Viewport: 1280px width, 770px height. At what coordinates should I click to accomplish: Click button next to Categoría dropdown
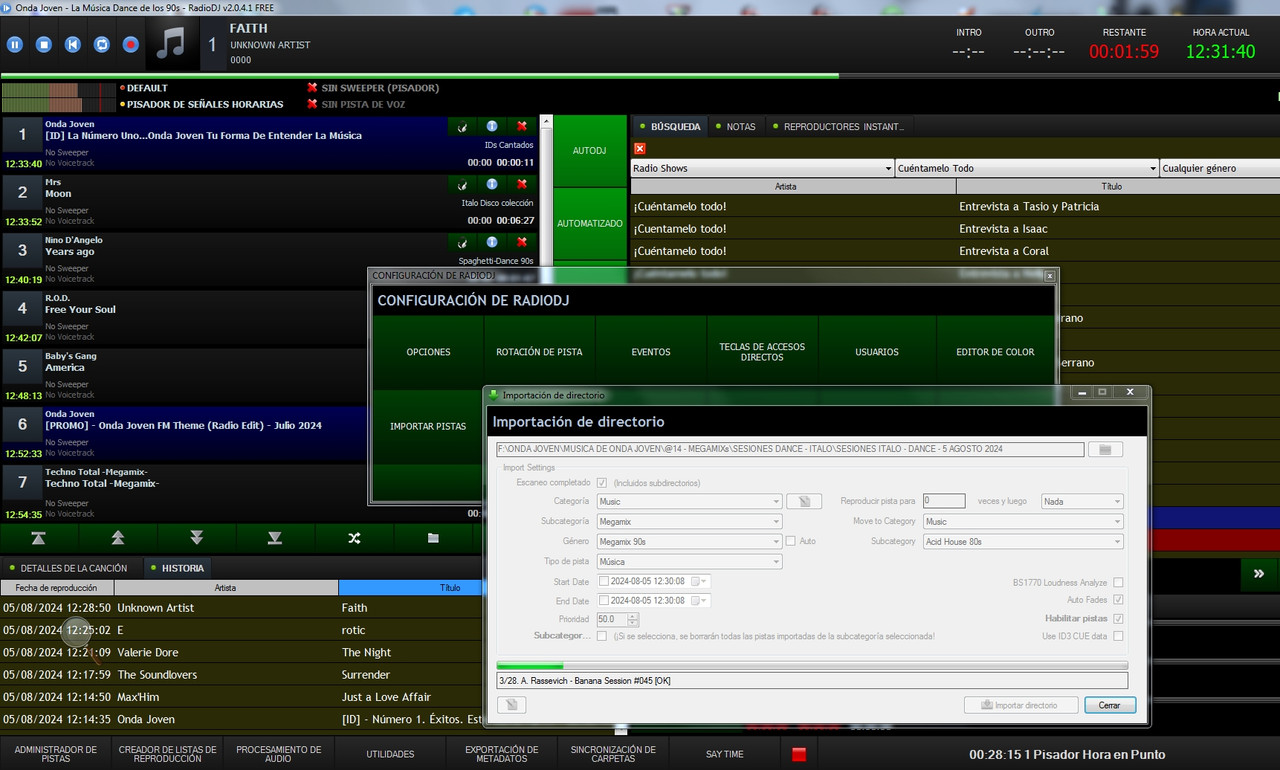(x=804, y=502)
